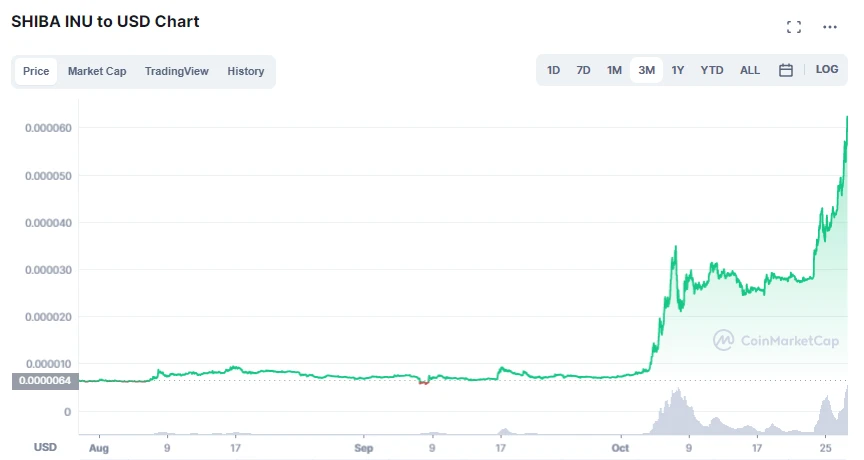864x460 pixels.
Task: Select the 3M time range
Action: [647, 70]
